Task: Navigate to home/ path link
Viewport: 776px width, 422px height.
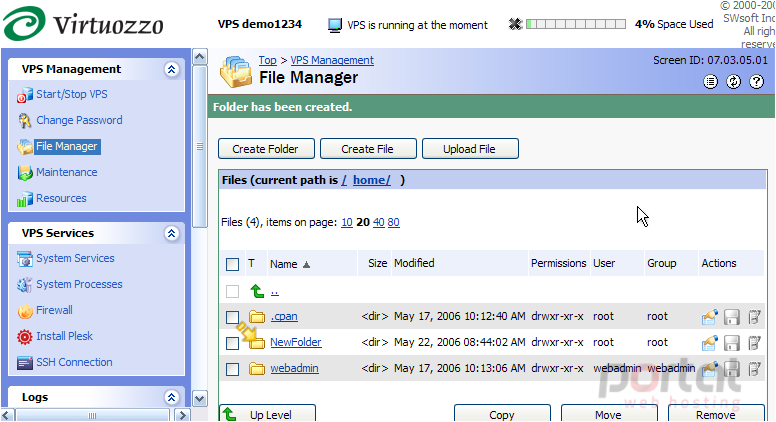Action: (372, 180)
